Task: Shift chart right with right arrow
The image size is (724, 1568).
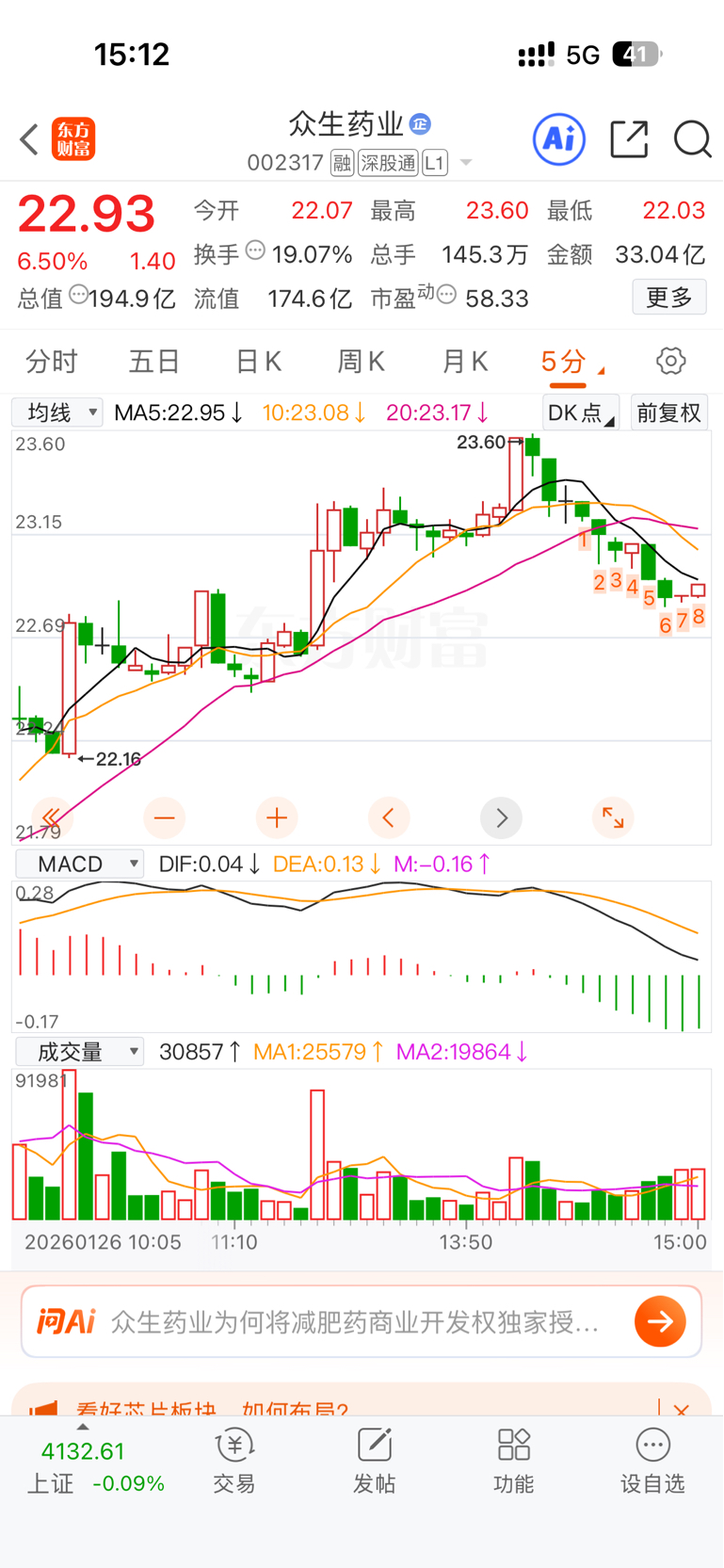Action: tap(501, 817)
